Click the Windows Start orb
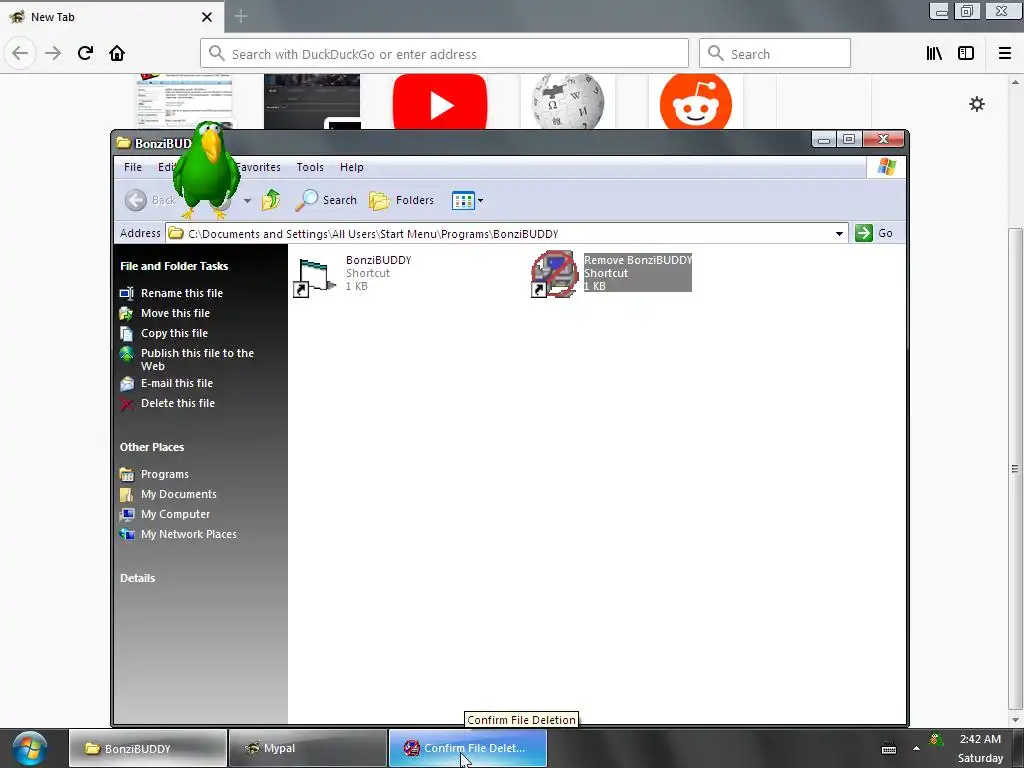Screen dimensions: 1024x768 click(29, 748)
